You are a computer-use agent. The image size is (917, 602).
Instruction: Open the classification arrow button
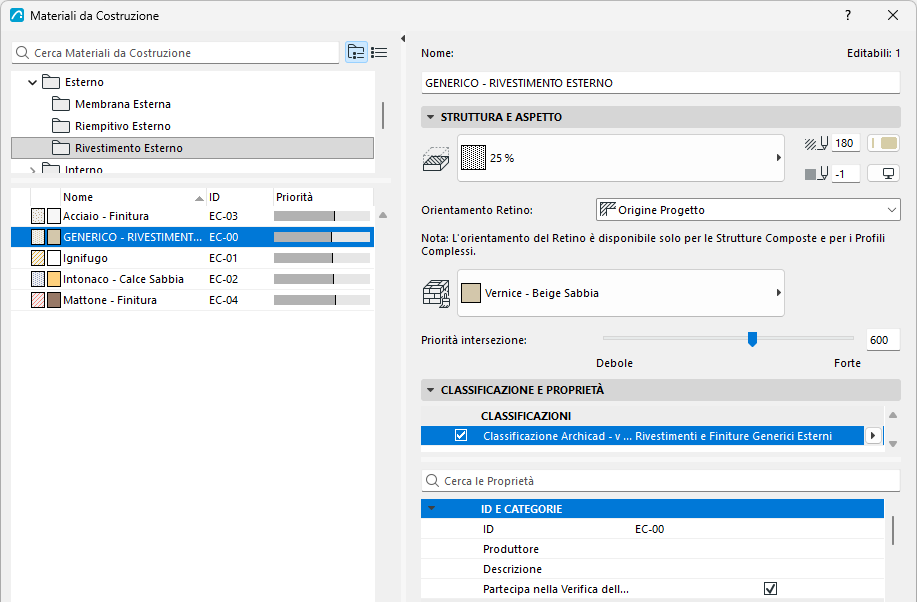[873, 435]
